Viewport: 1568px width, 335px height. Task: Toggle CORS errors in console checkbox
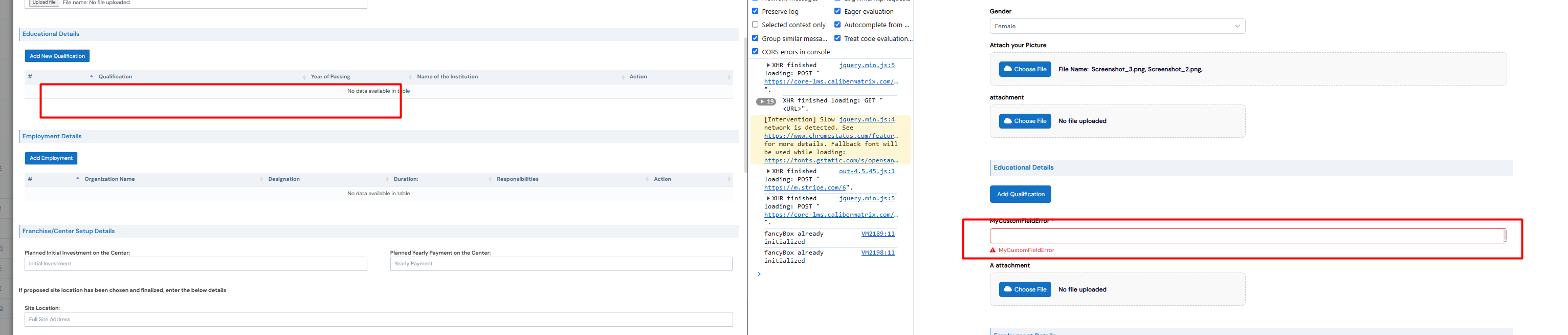[x=756, y=51]
